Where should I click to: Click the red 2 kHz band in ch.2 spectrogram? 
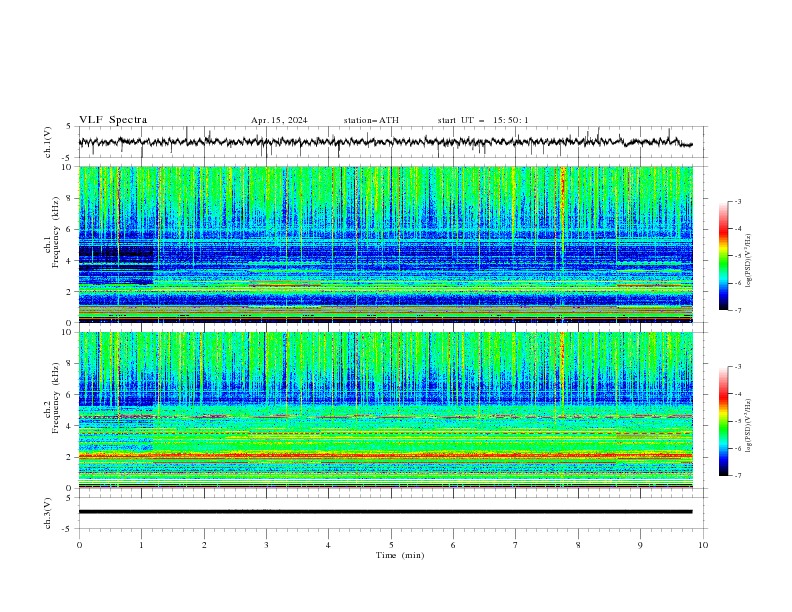point(385,455)
